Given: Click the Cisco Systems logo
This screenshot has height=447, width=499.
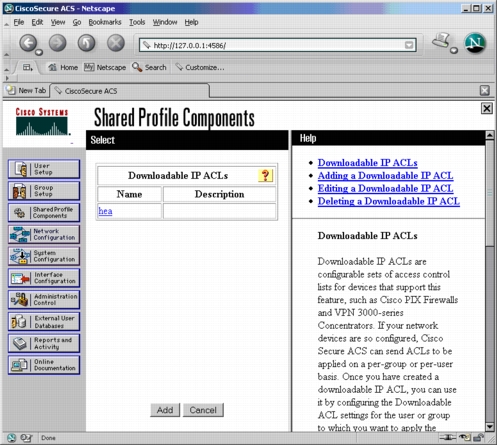Looking at the screenshot, I should (x=42, y=122).
